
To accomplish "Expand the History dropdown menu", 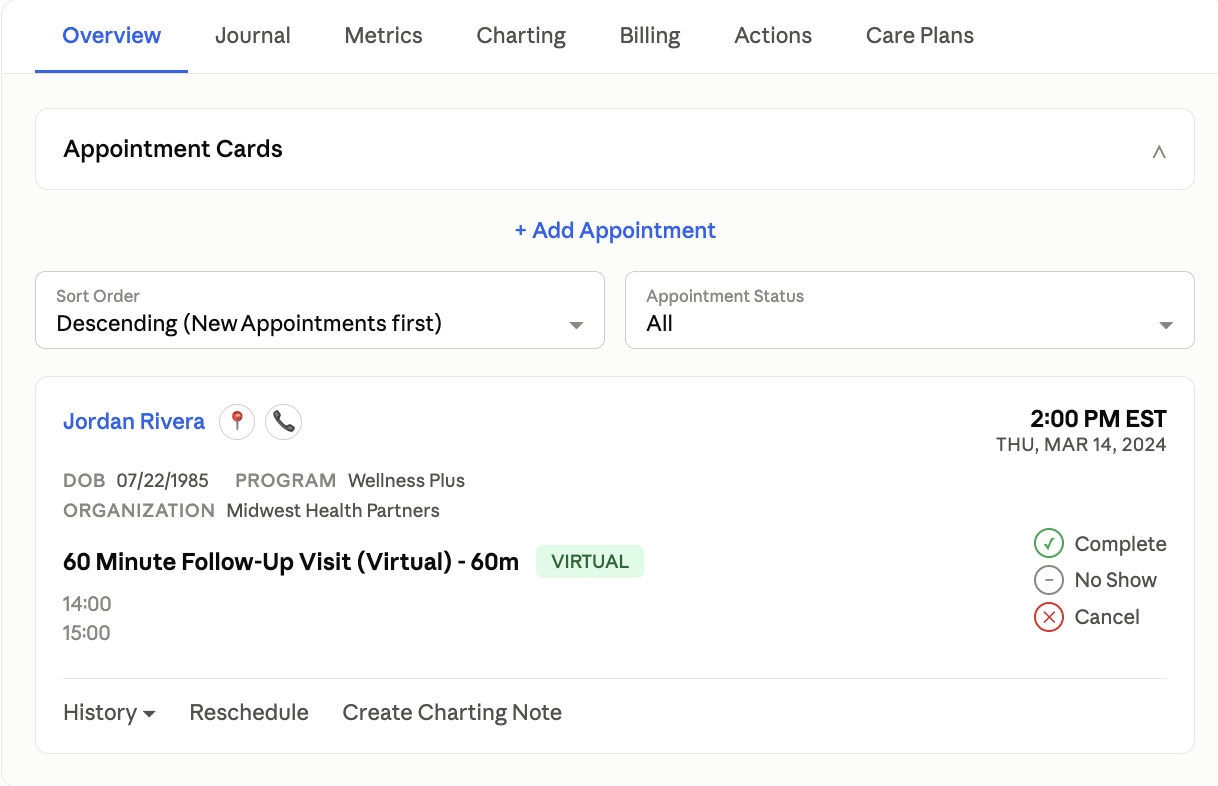I will click(109, 713).
